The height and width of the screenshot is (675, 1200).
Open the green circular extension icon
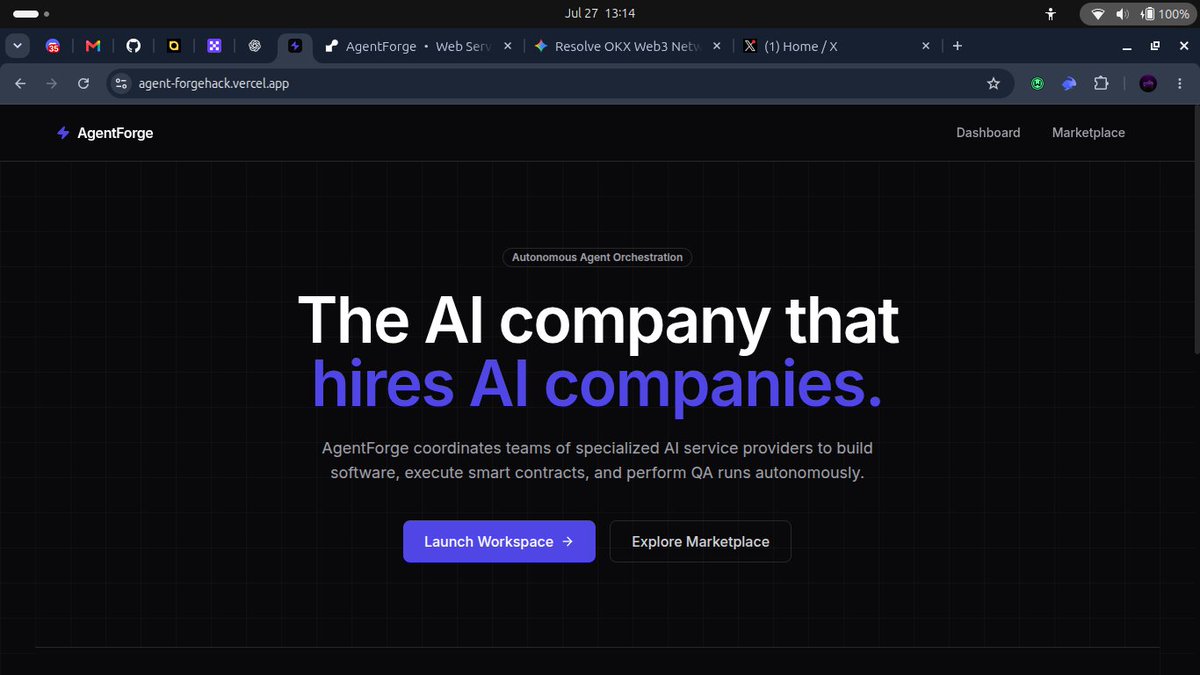[x=1038, y=84]
